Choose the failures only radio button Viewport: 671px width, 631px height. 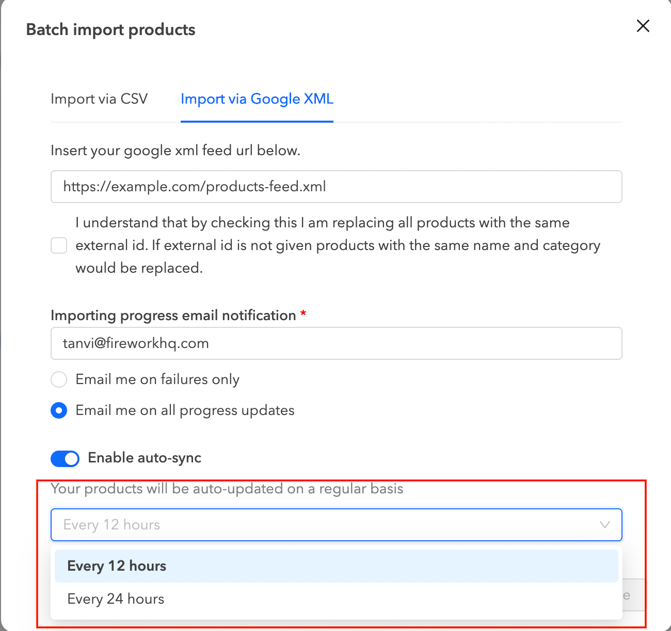[59, 379]
